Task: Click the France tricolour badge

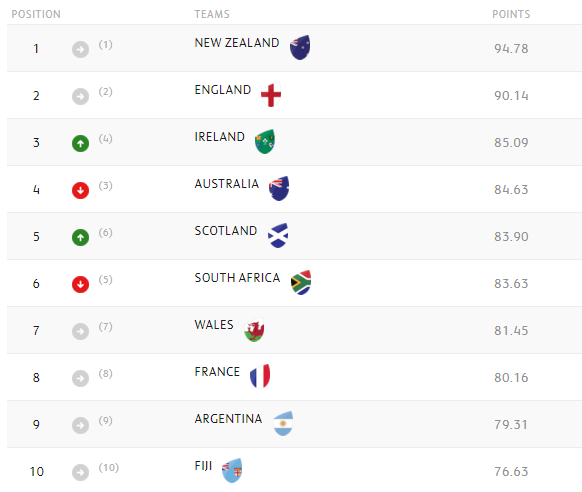Action: (260, 376)
